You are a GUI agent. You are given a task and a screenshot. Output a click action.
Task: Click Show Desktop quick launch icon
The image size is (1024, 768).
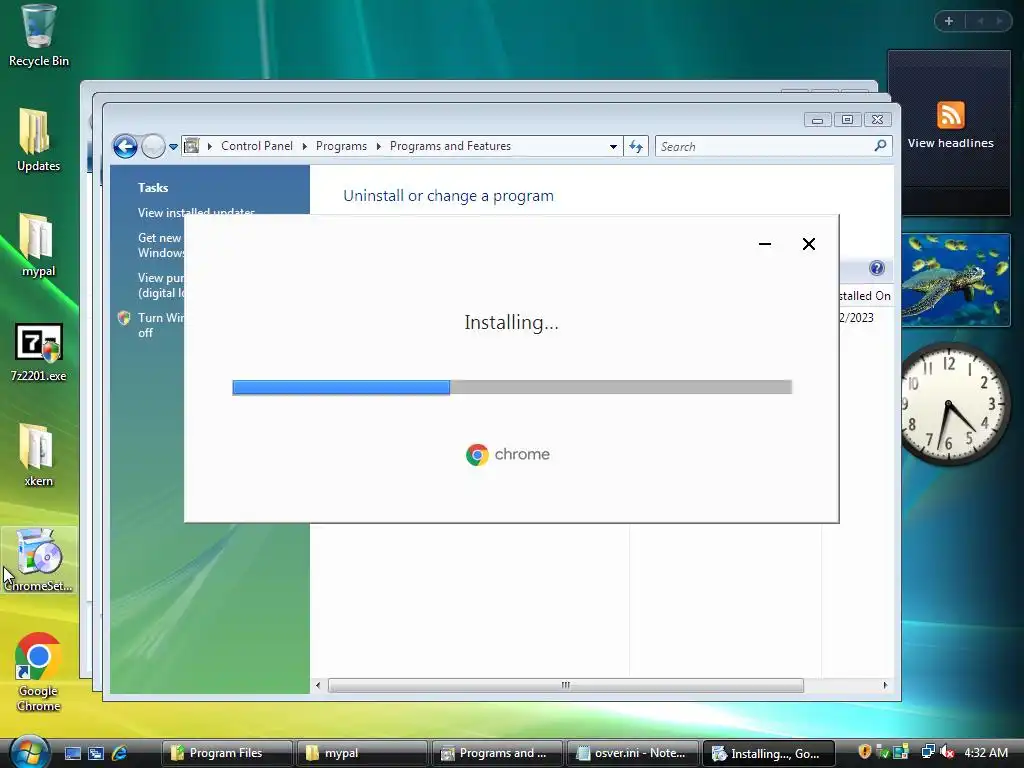[x=72, y=753]
